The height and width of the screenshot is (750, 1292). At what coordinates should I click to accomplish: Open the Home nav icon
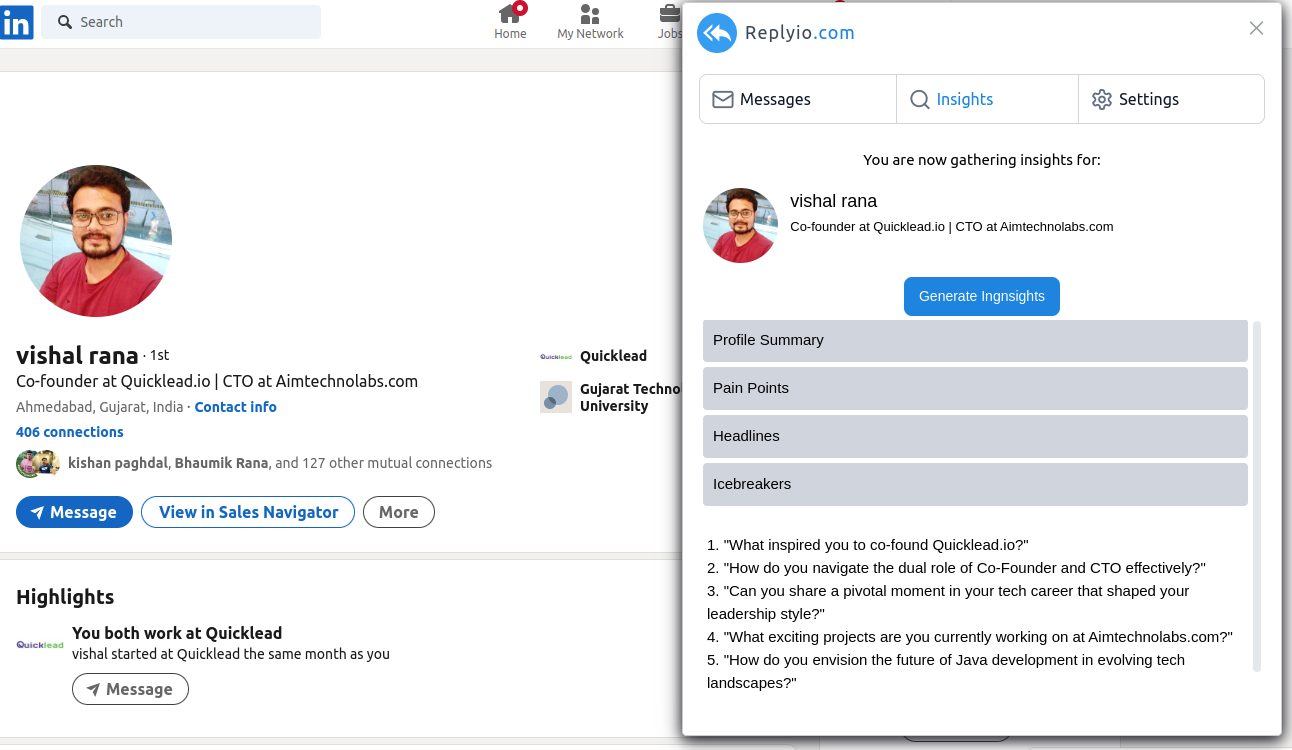pos(510,13)
